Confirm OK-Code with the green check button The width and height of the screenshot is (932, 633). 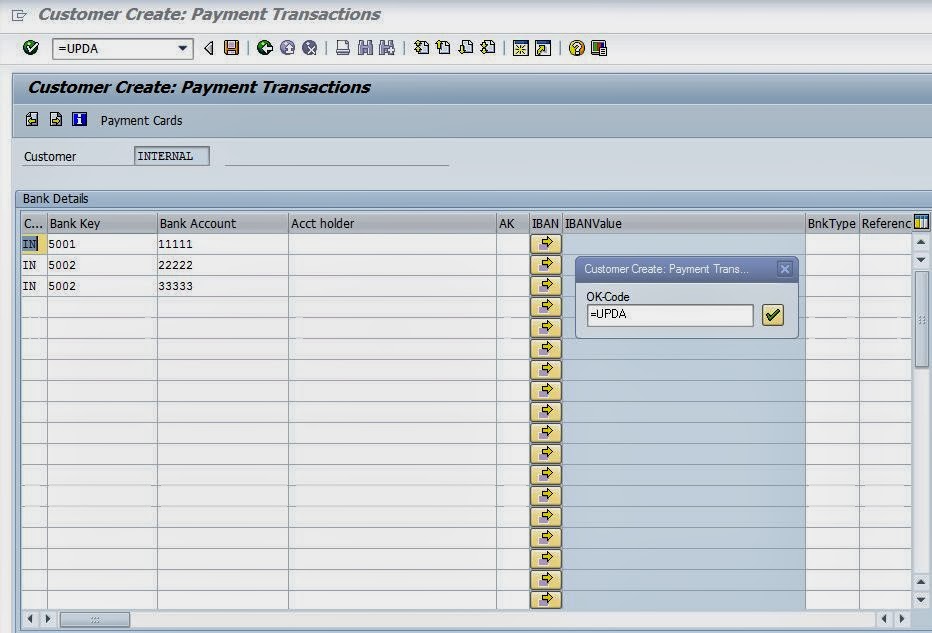coord(772,315)
